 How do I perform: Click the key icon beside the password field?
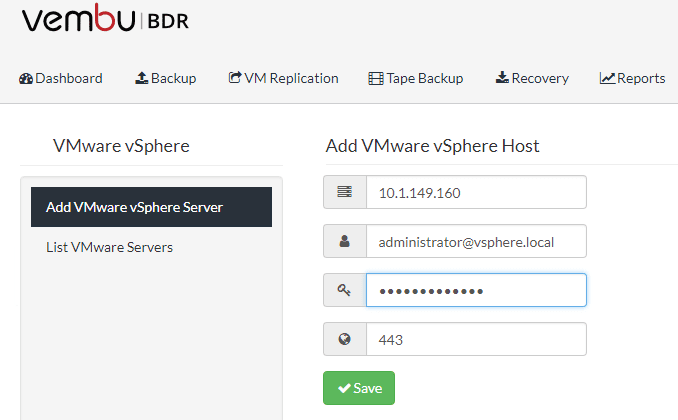pyautogui.click(x=345, y=290)
